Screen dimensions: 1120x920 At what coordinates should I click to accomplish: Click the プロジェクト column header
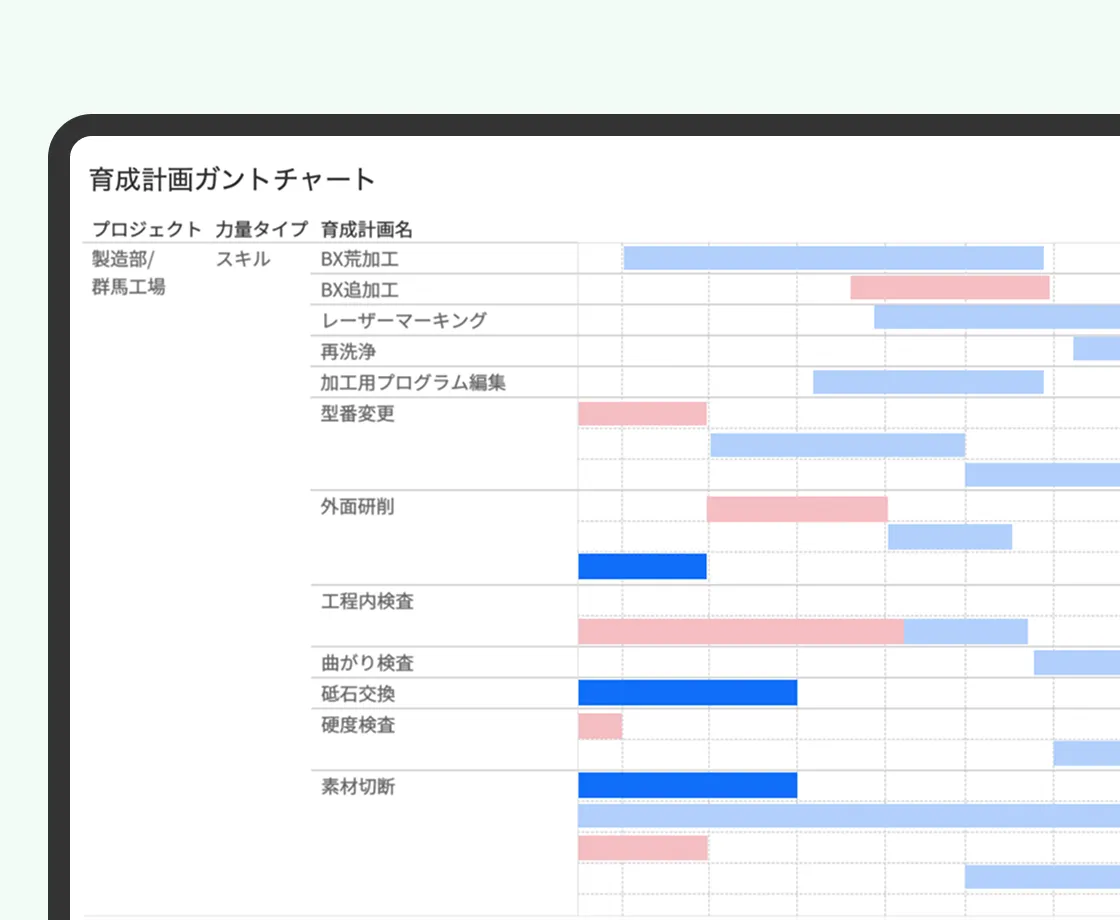tap(146, 229)
